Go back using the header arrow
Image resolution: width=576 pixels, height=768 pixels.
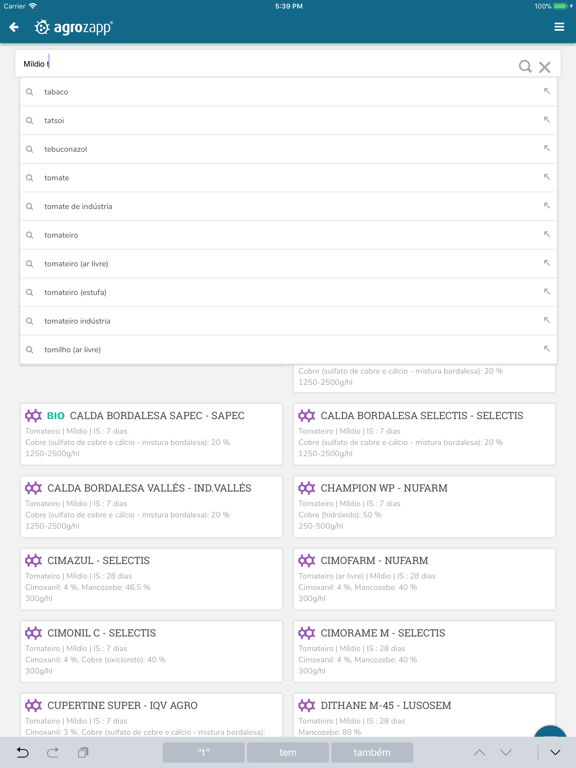14,27
